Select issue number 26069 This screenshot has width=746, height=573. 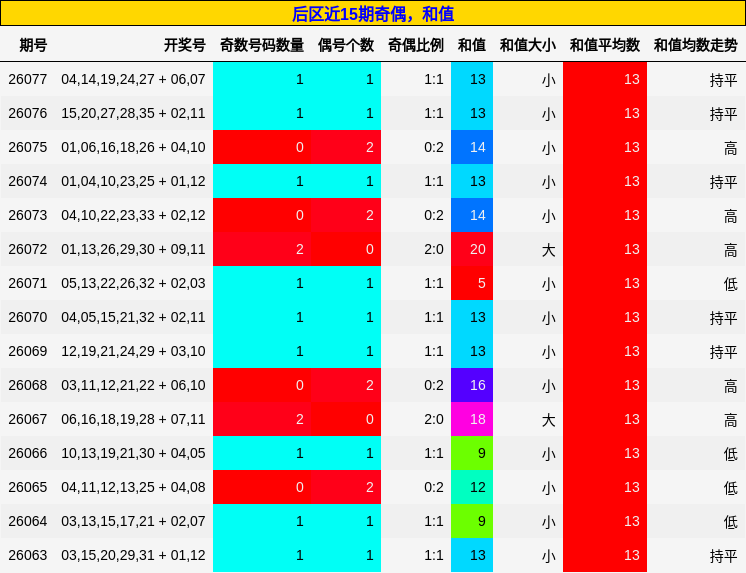point(28,351)
